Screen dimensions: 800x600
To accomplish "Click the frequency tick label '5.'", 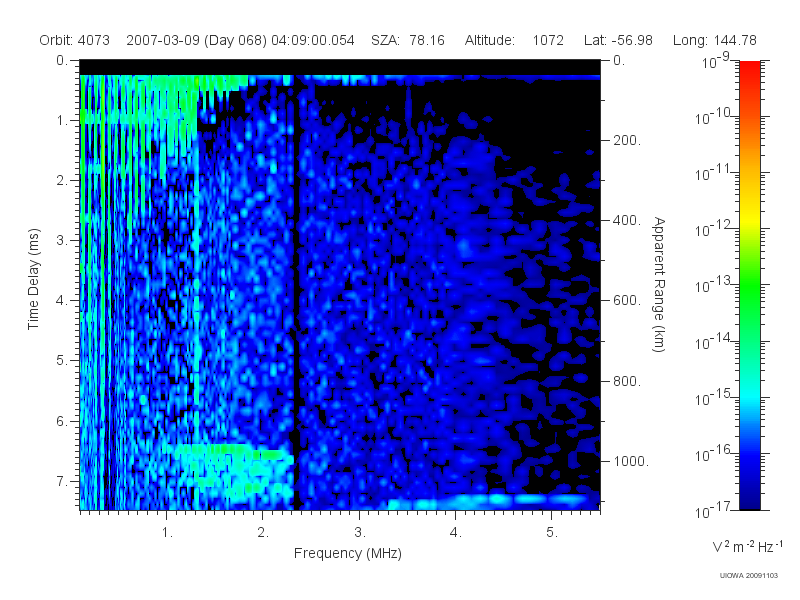I will pos(552,533).
